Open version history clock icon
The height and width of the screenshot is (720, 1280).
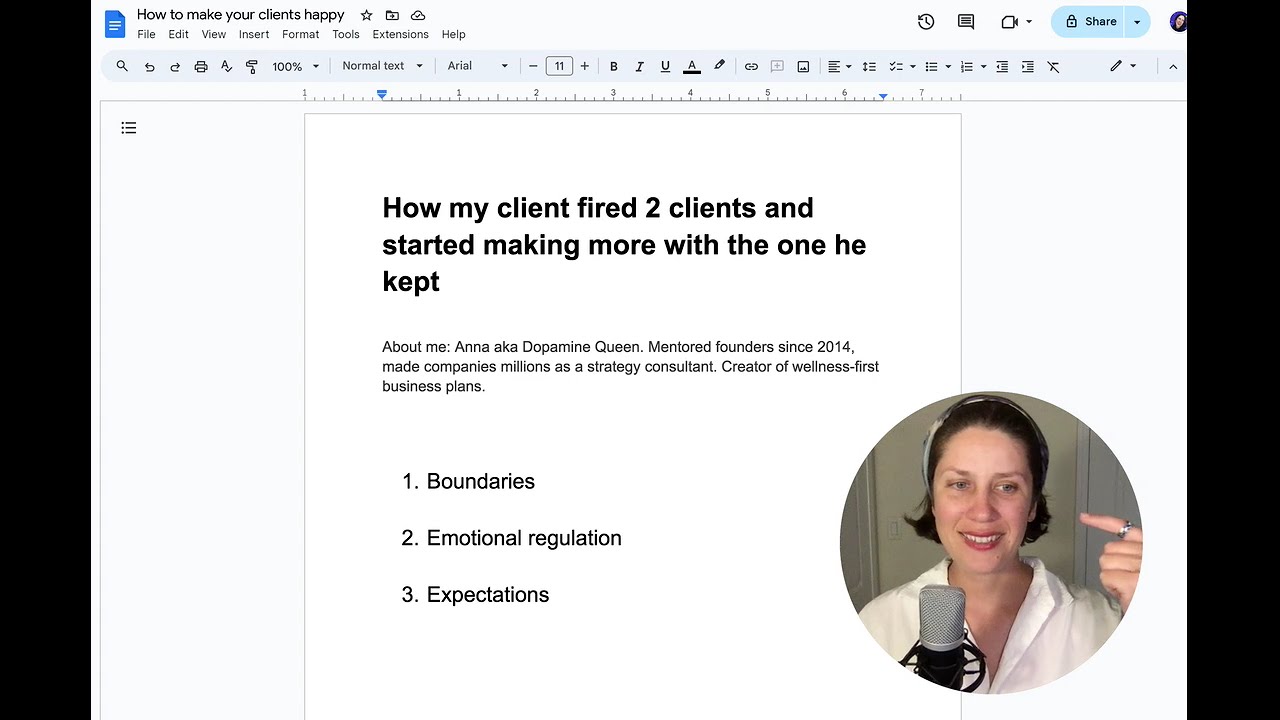coord(926,22)
